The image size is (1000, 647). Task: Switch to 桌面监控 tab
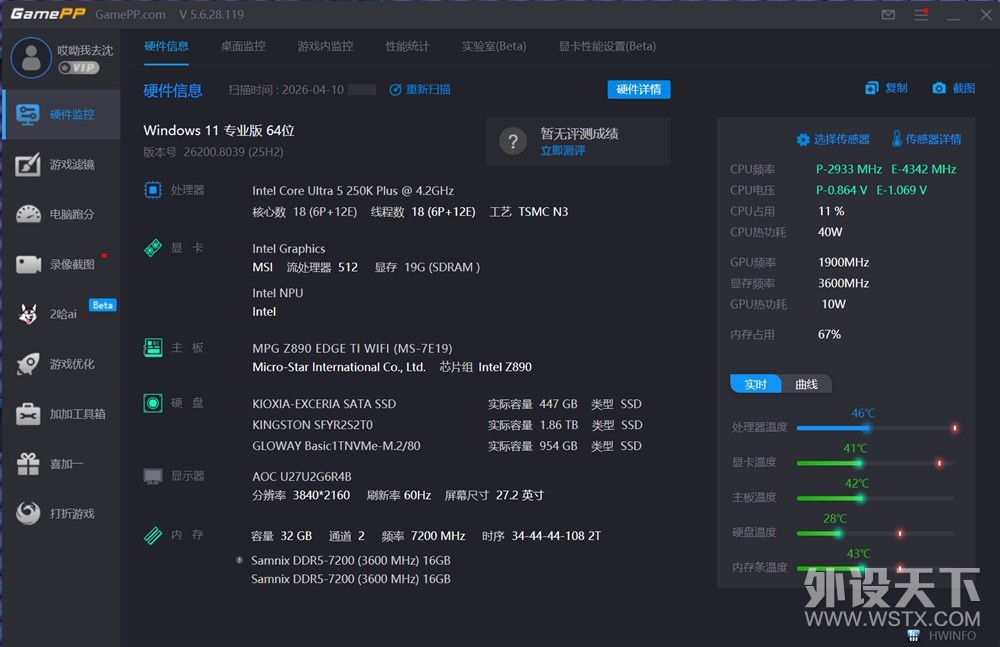click(x=243, y=46)
